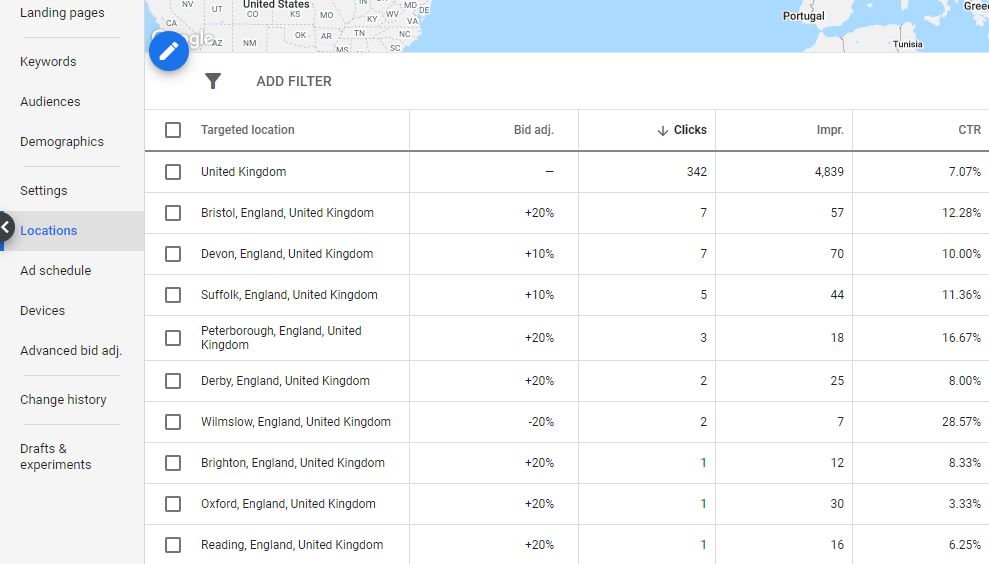Image resolution: width=989 pixels, height=564 pixels.
Task: Open the Ad schedule page
Action: [x=55, y=271]
